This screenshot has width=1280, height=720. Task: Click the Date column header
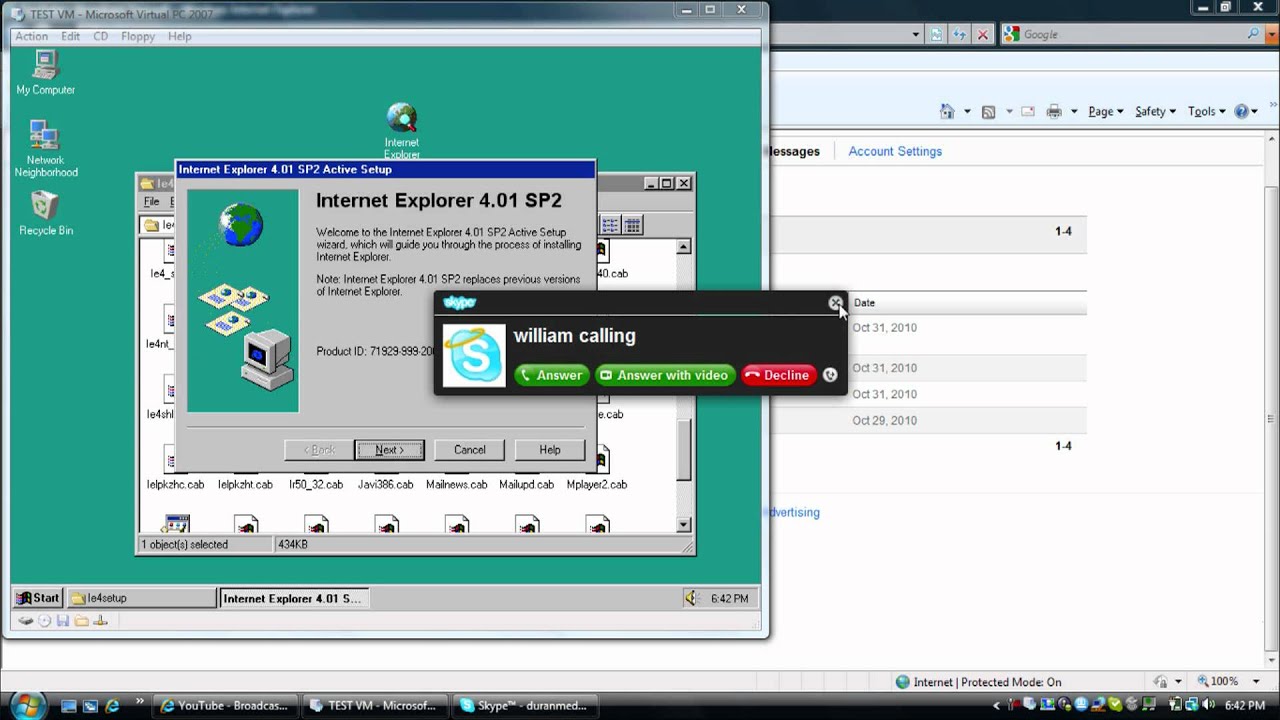[x=864, y=302]
